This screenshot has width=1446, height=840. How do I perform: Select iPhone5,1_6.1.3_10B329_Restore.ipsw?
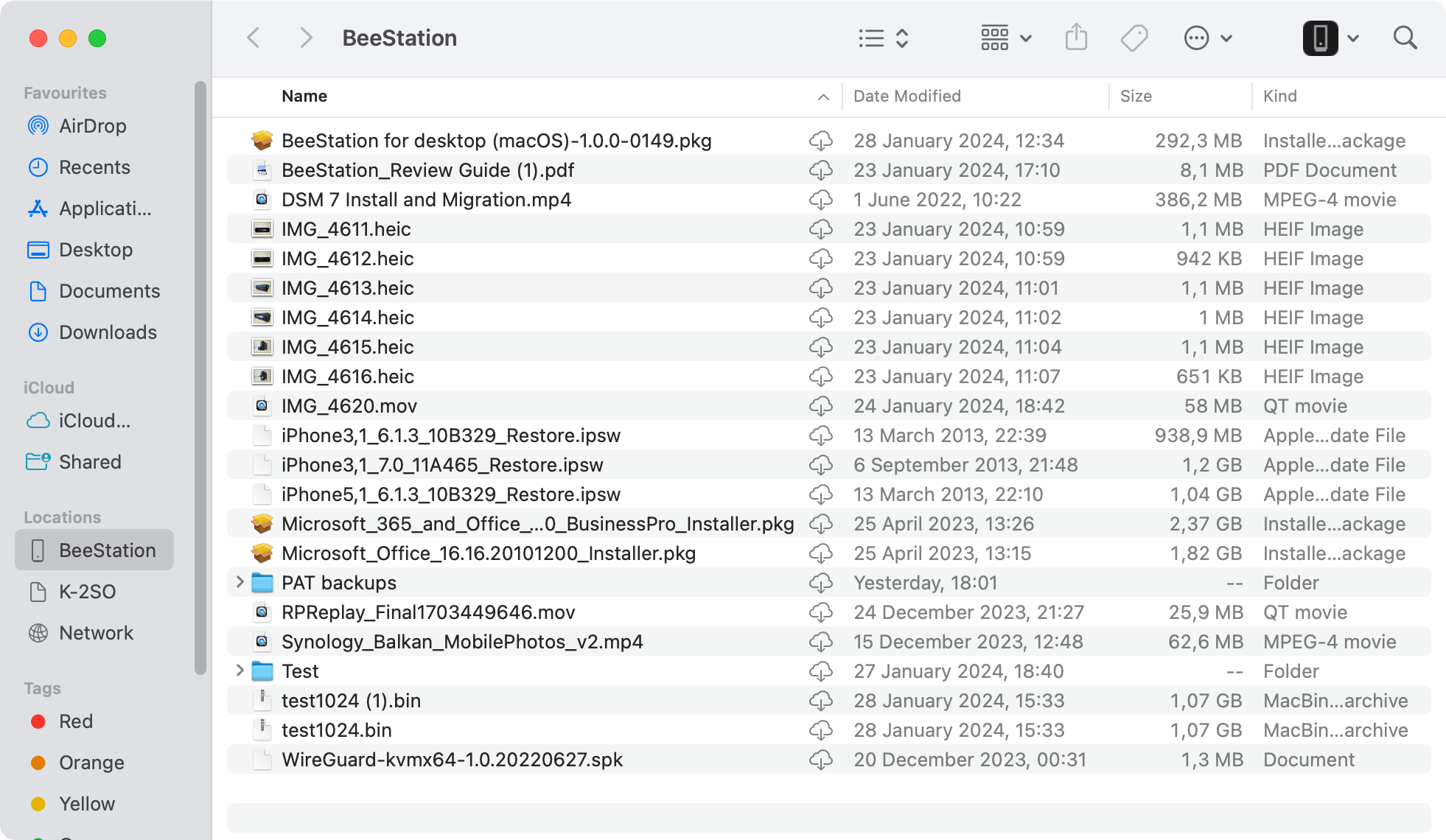pyautogui.click(x=829, y=494)
